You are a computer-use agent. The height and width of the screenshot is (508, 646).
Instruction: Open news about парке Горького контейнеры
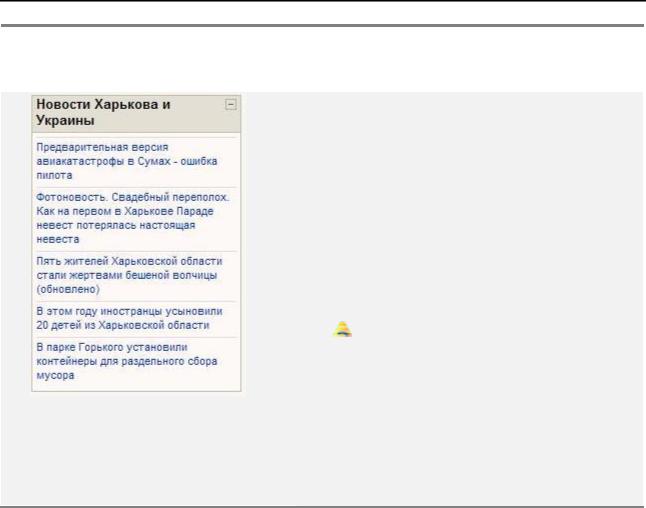(126, 361)
